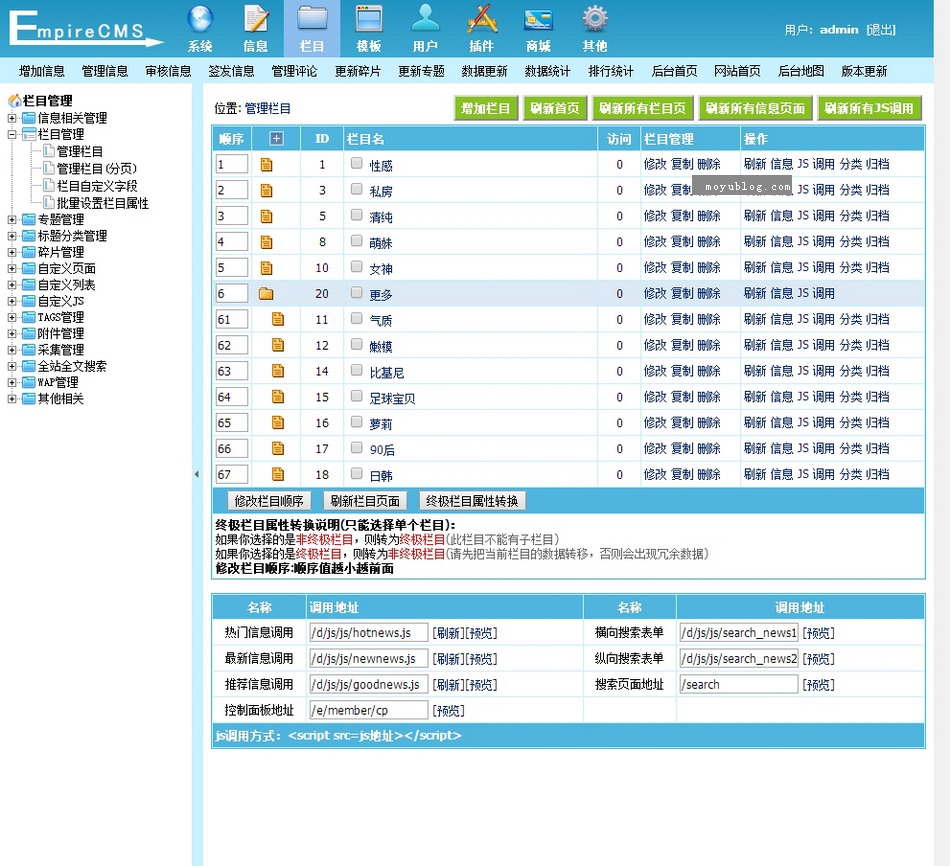Viewport: 950px width, 866px height.
Task: Open the 插件 tools icon
Action: point(482,19)
